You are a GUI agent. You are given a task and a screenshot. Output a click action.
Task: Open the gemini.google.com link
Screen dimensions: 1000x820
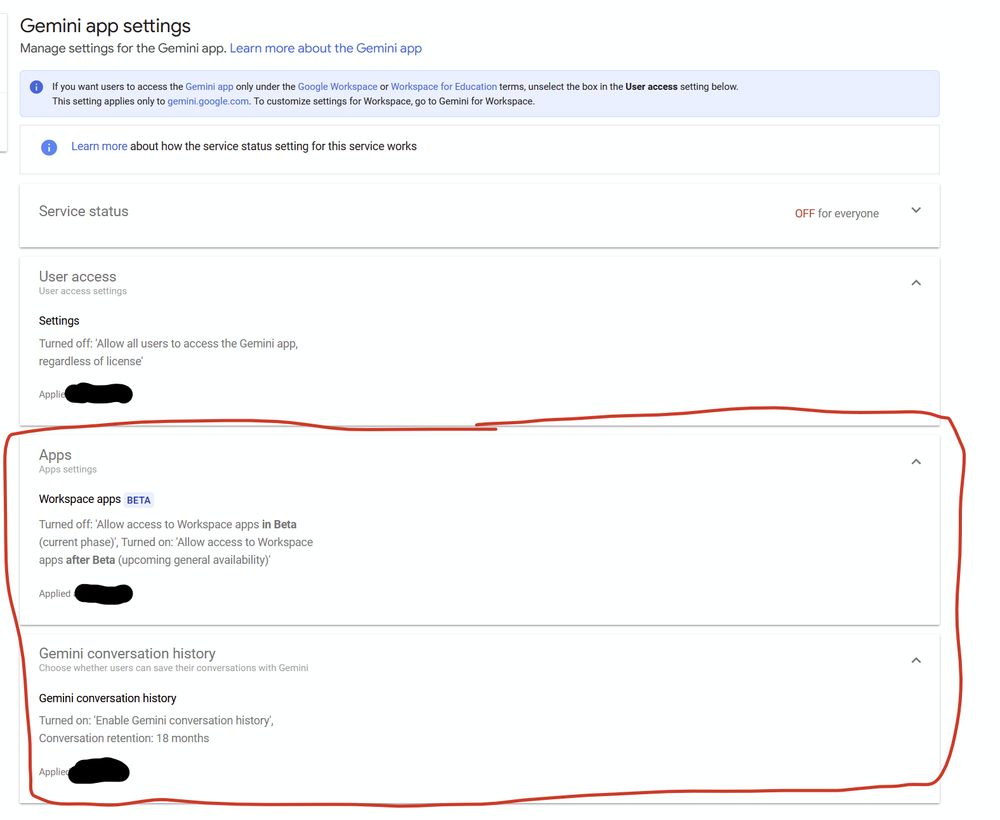click(x=208, y=101)
